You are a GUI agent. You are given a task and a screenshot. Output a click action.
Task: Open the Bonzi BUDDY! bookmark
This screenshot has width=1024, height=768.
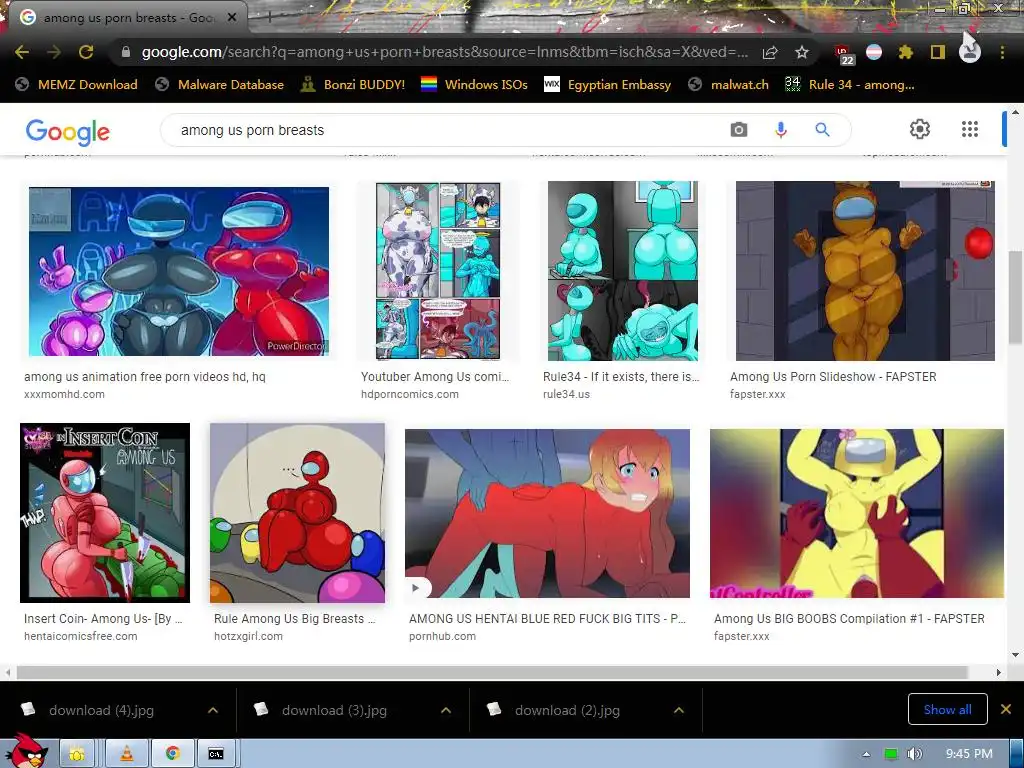click(353, 85)
